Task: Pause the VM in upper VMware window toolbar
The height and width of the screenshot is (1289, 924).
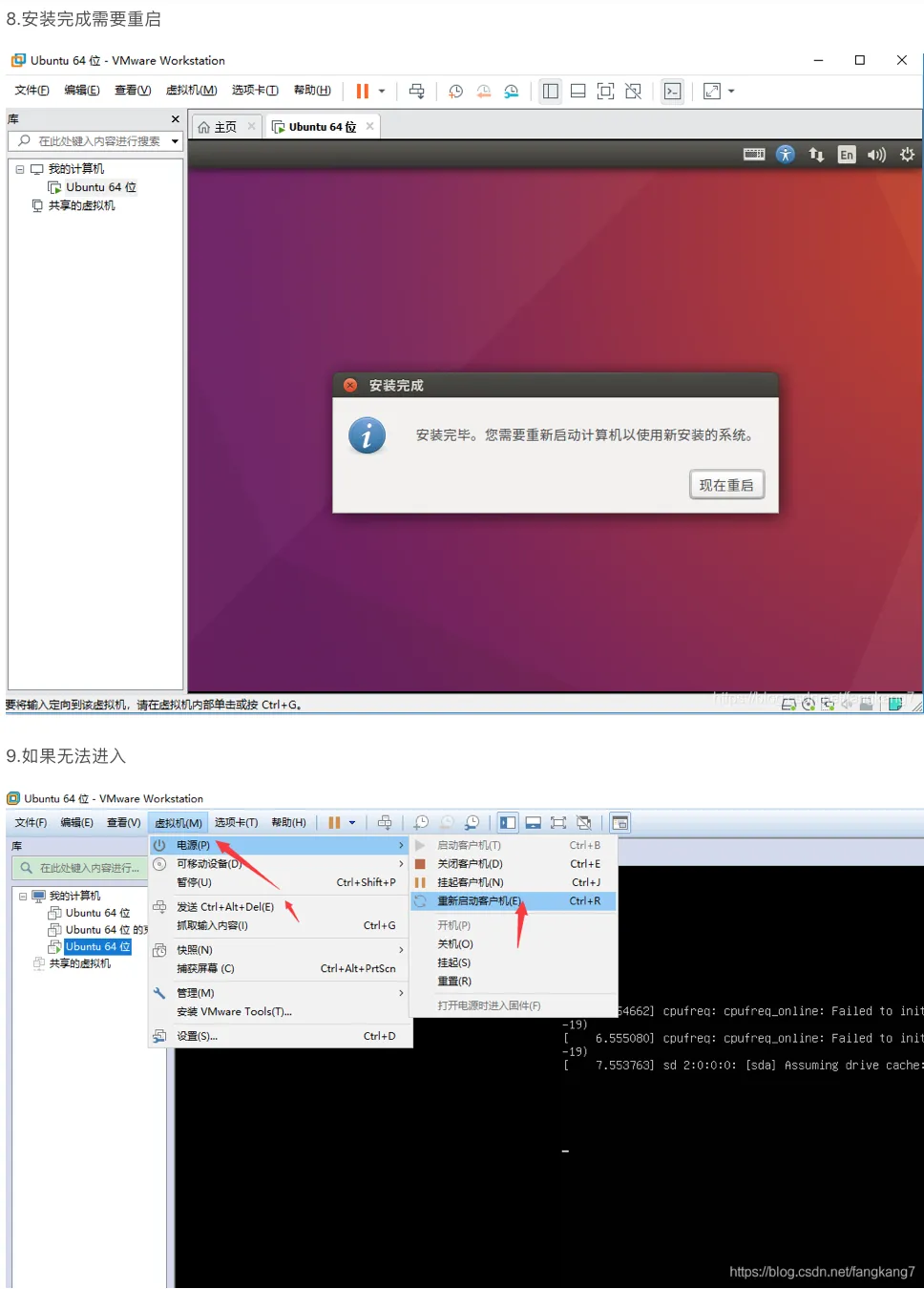Action: pyautogui.click(x=363, y=91)
